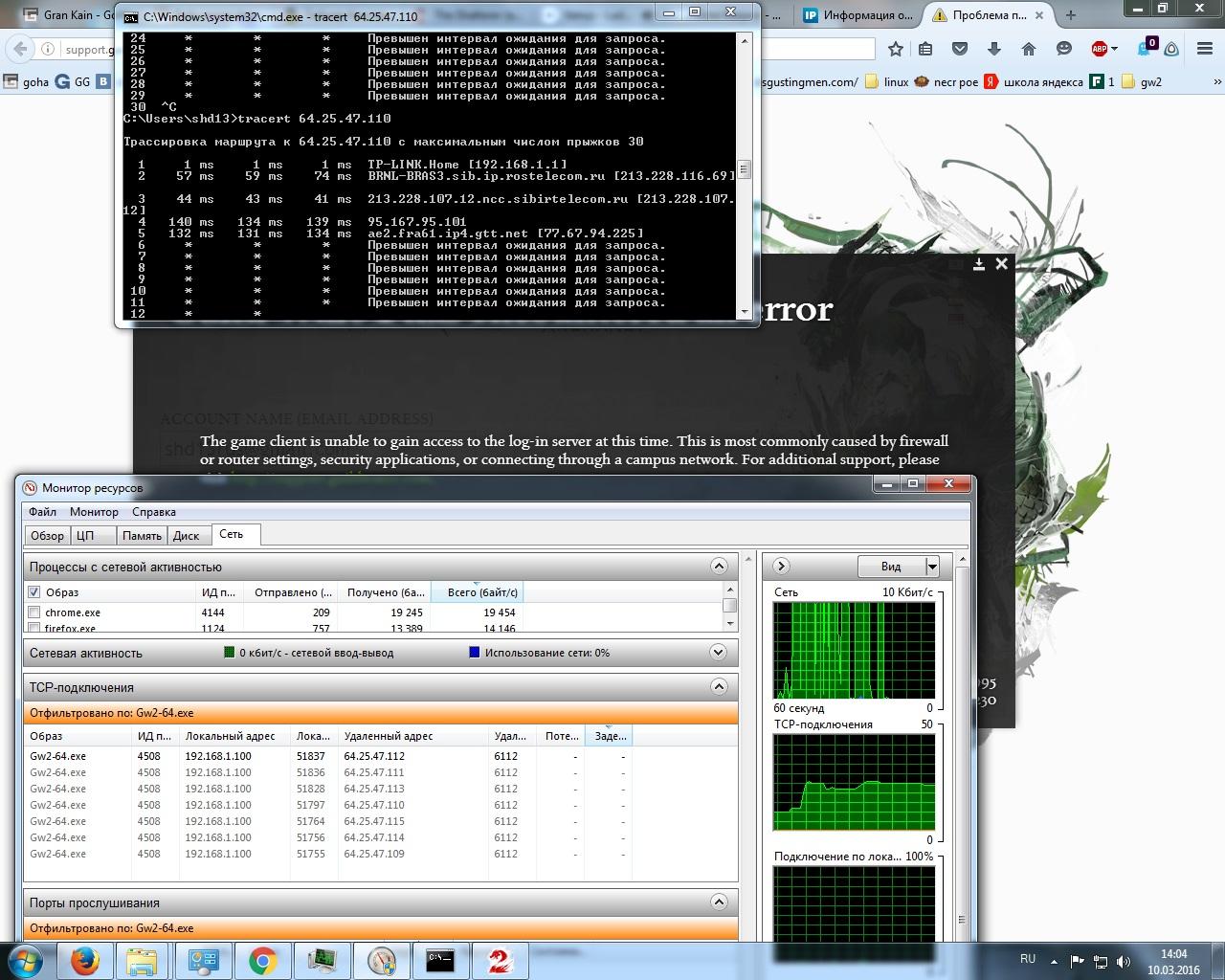Click the processes list scrollbar down arrow
The width and height of the screenshot is (1225, 980).
730,623
